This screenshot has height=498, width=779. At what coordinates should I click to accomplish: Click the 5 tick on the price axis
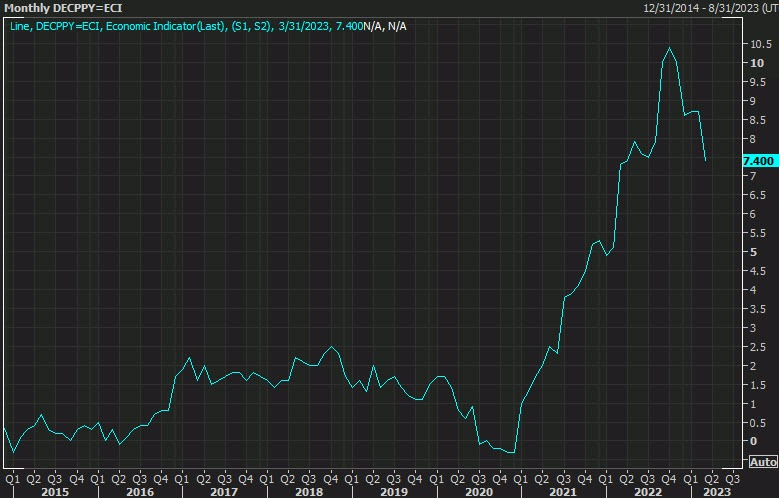[753, 252]
